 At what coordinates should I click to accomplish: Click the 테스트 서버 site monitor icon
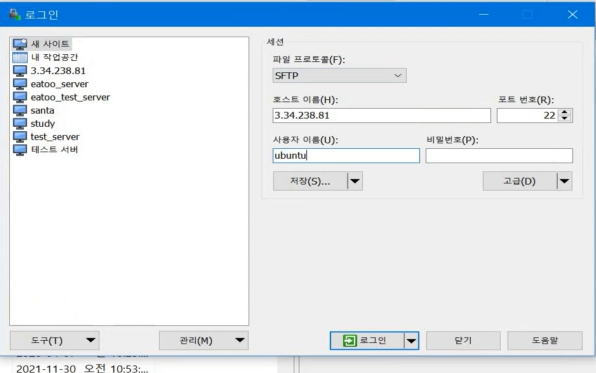click(x=20, y=150)
